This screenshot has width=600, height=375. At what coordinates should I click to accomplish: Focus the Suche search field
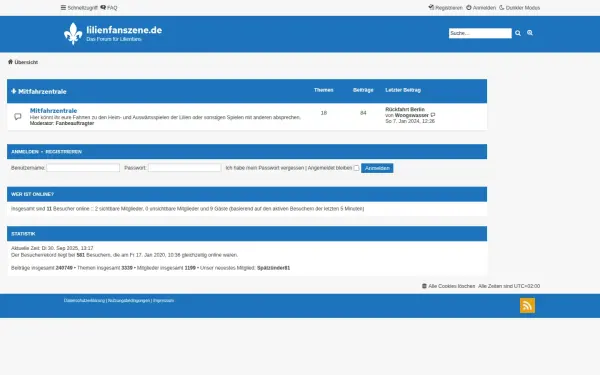coord(480,33)
